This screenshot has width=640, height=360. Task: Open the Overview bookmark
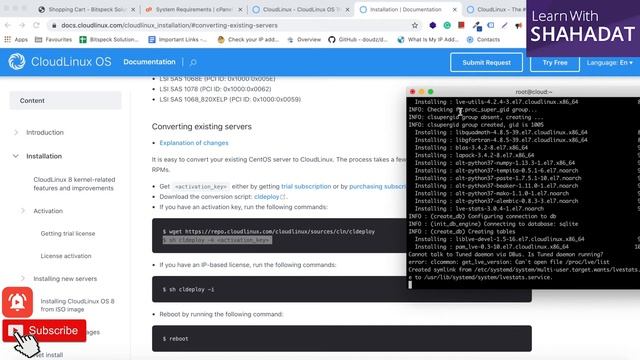[x=304, y=40]
